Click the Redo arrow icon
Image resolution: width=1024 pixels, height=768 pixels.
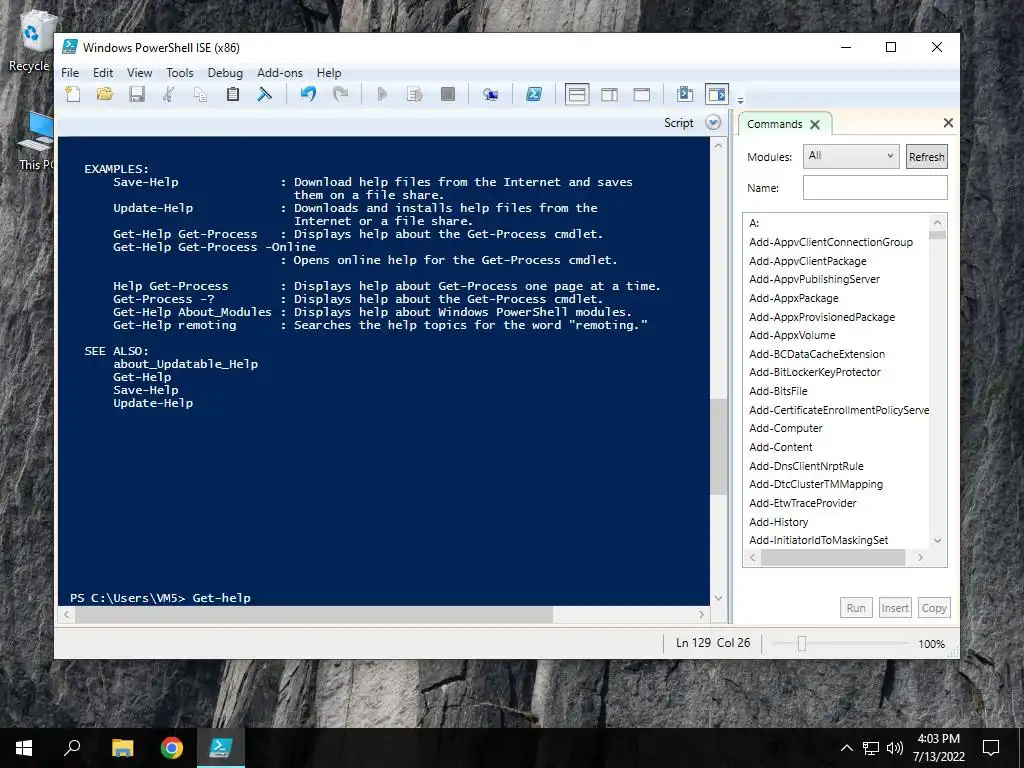point(340,95)
